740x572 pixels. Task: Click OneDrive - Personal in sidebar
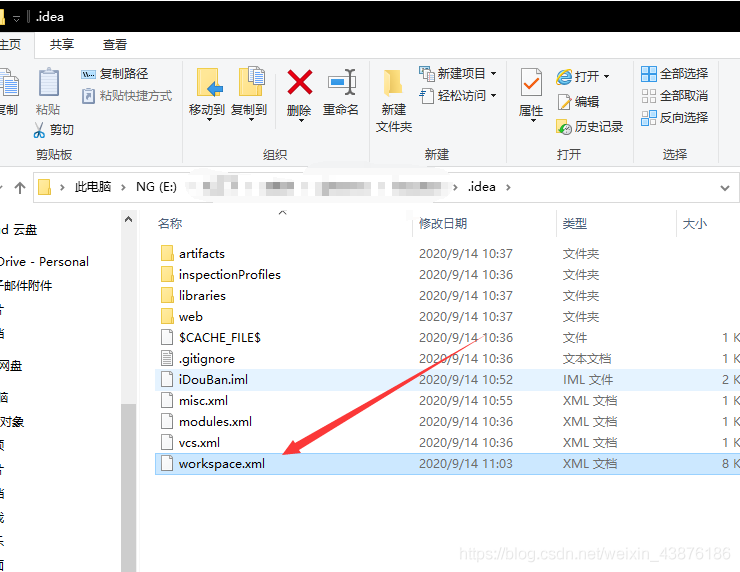[44, 261]
